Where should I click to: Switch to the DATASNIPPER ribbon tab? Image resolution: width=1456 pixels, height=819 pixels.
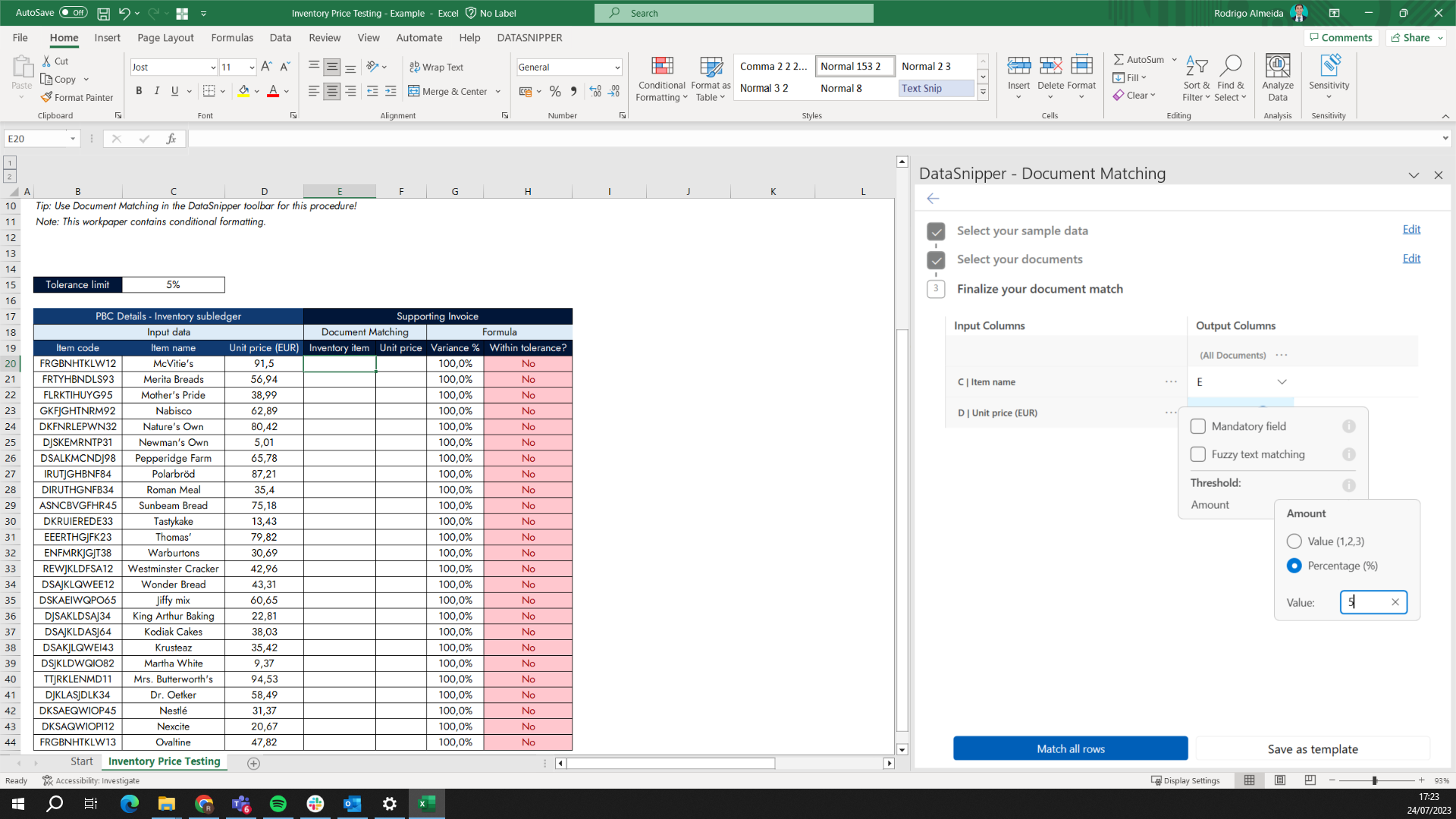[x=529, y=38]
